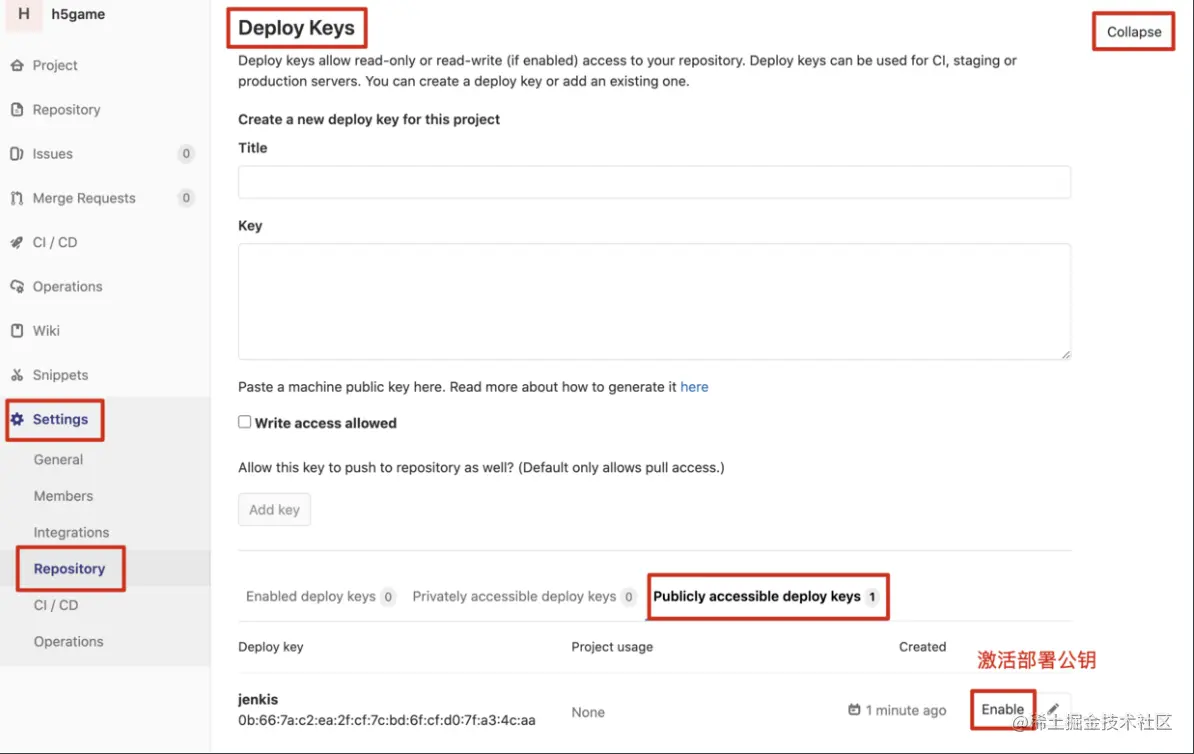Click pencil edit icon for jenkis key
The width and height of the screenshot is (1194, 754).
coord(1053,709)
